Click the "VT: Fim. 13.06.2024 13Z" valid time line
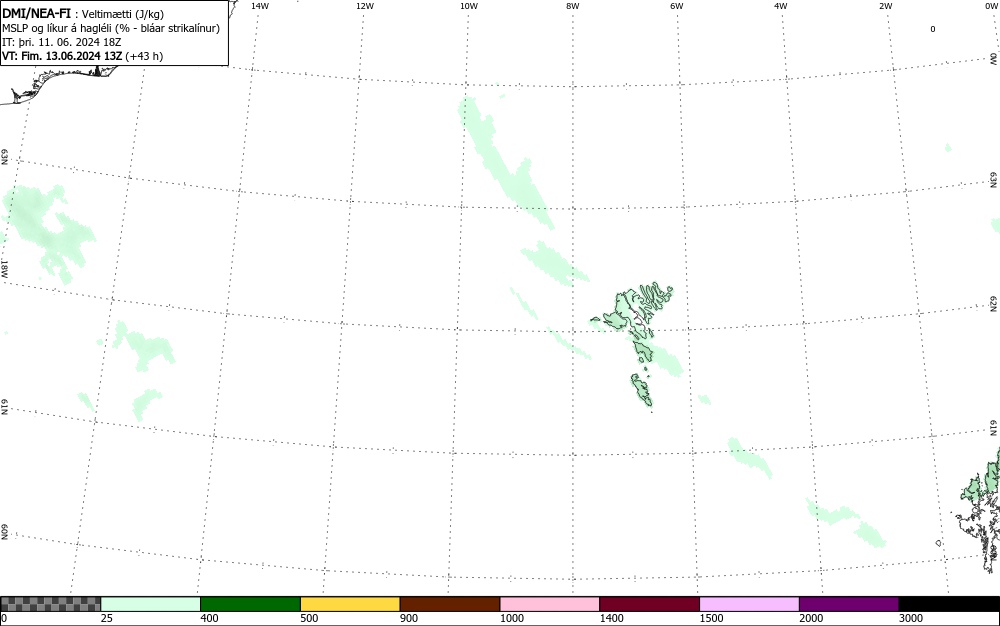Image resolution: width=1000 pixels, height=626 pixels. pyautogui.click(x=82, y=56)
